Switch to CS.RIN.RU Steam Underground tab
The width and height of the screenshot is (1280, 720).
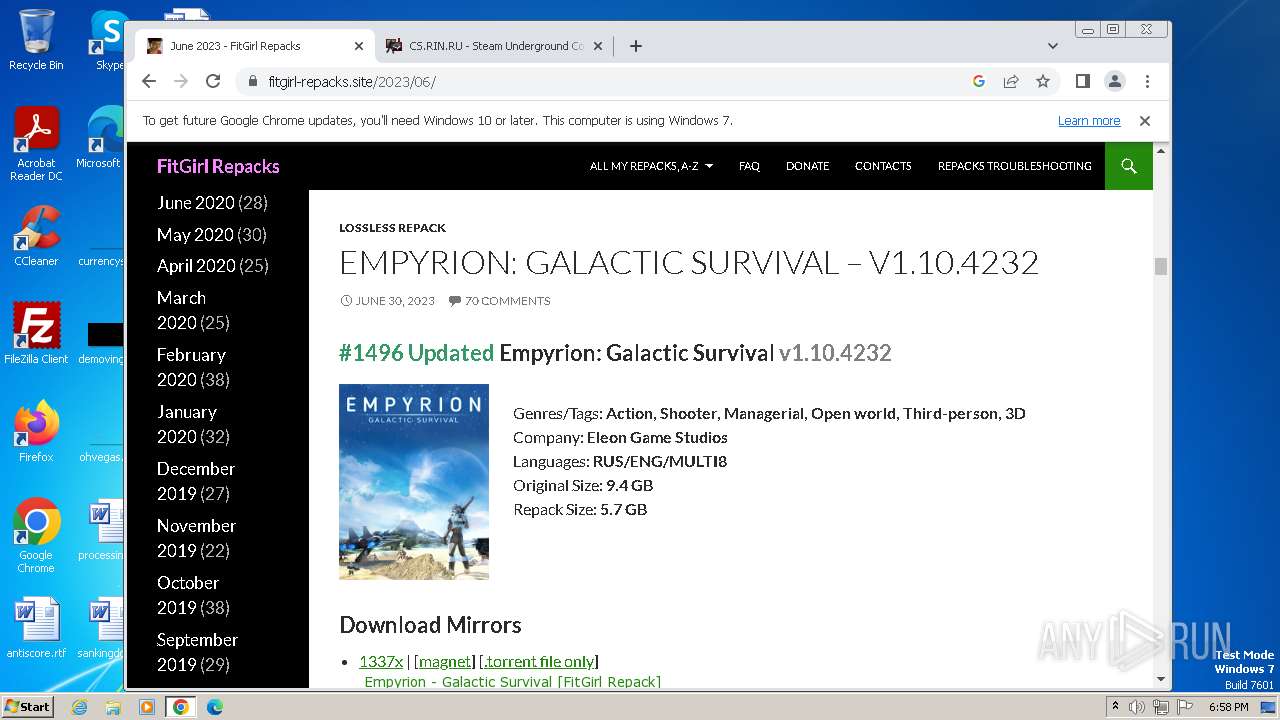pyautogui.click(x=495, y=46)
